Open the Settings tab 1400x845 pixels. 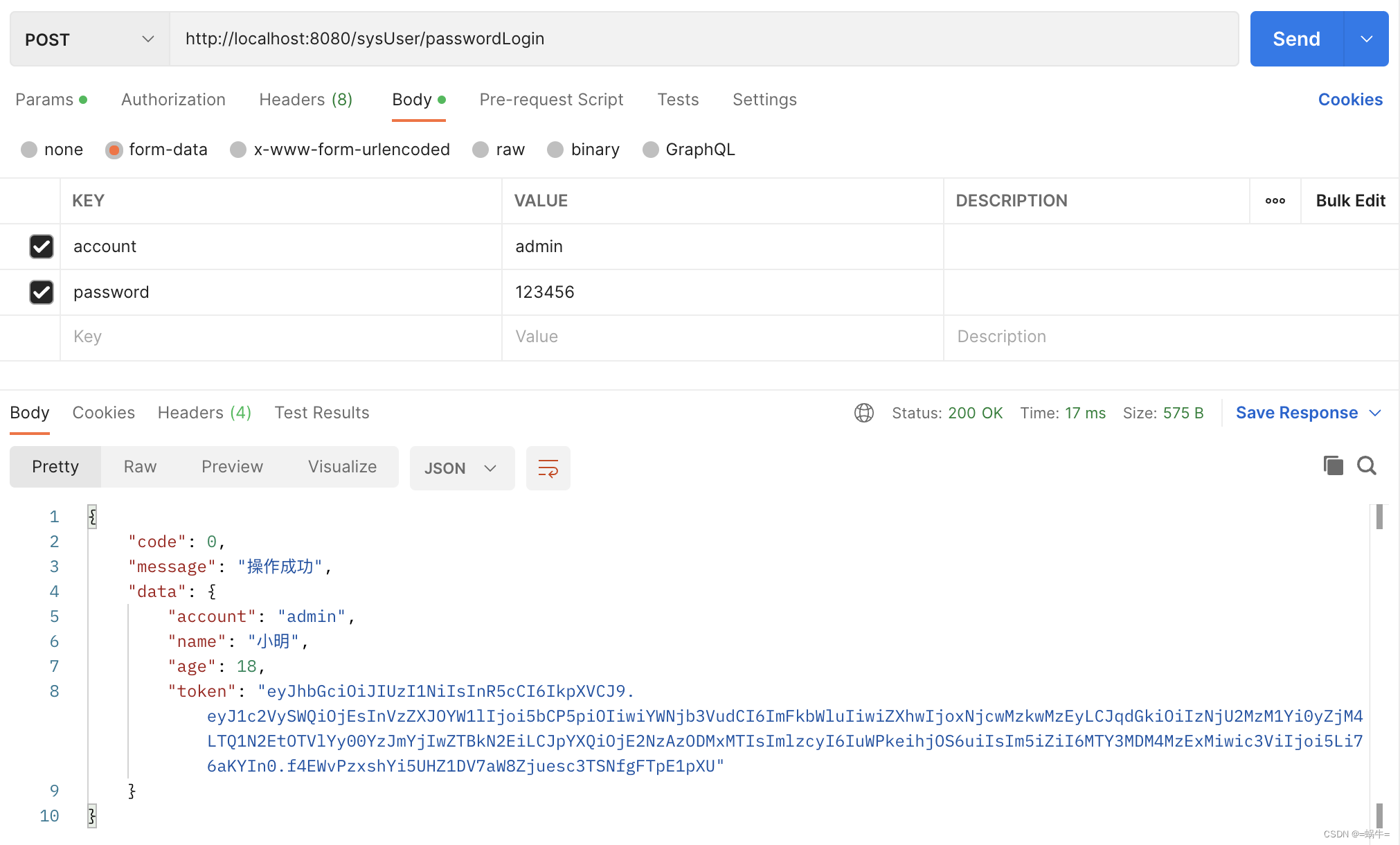764,100
